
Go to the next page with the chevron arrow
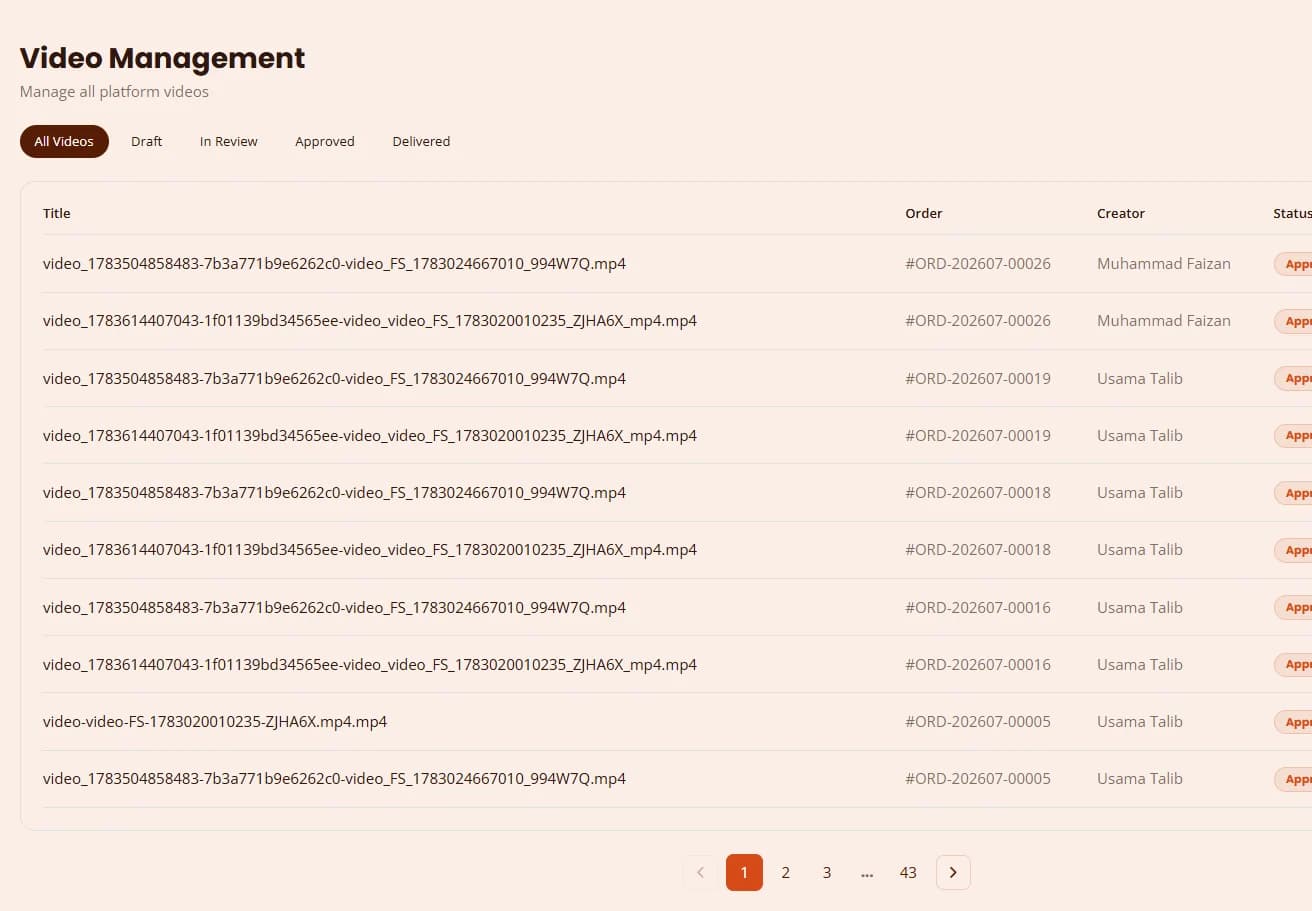click(953, 872)
